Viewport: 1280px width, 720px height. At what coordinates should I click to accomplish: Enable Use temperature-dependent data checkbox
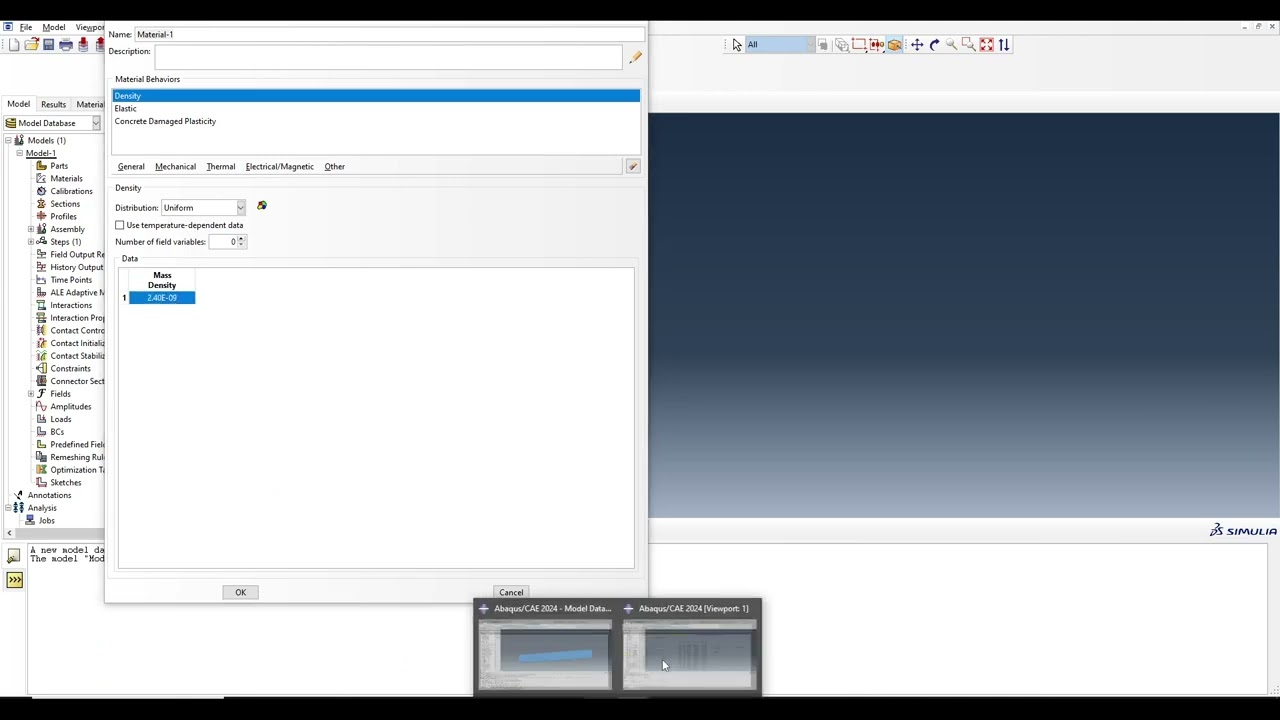point(120,225)
